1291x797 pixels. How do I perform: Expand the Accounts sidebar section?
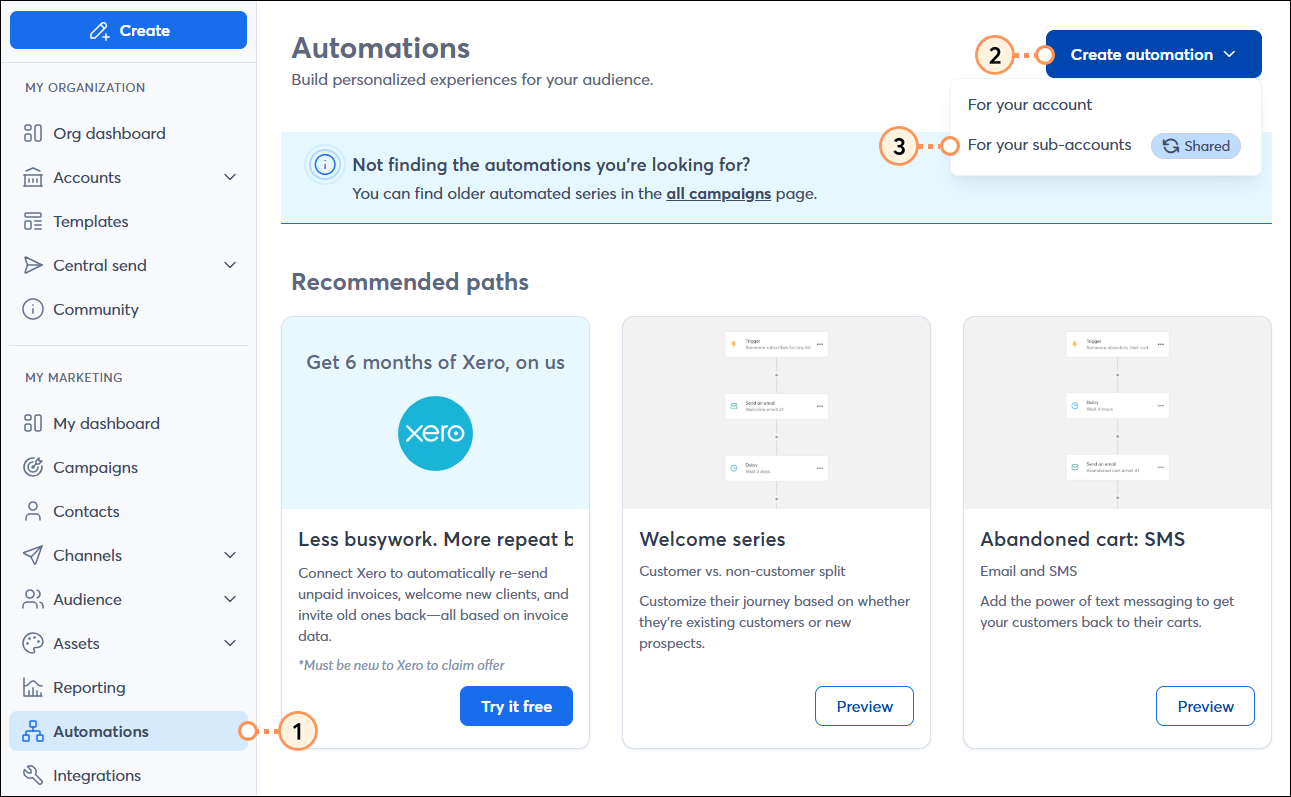pyautogui.click(x=89, y=177)
